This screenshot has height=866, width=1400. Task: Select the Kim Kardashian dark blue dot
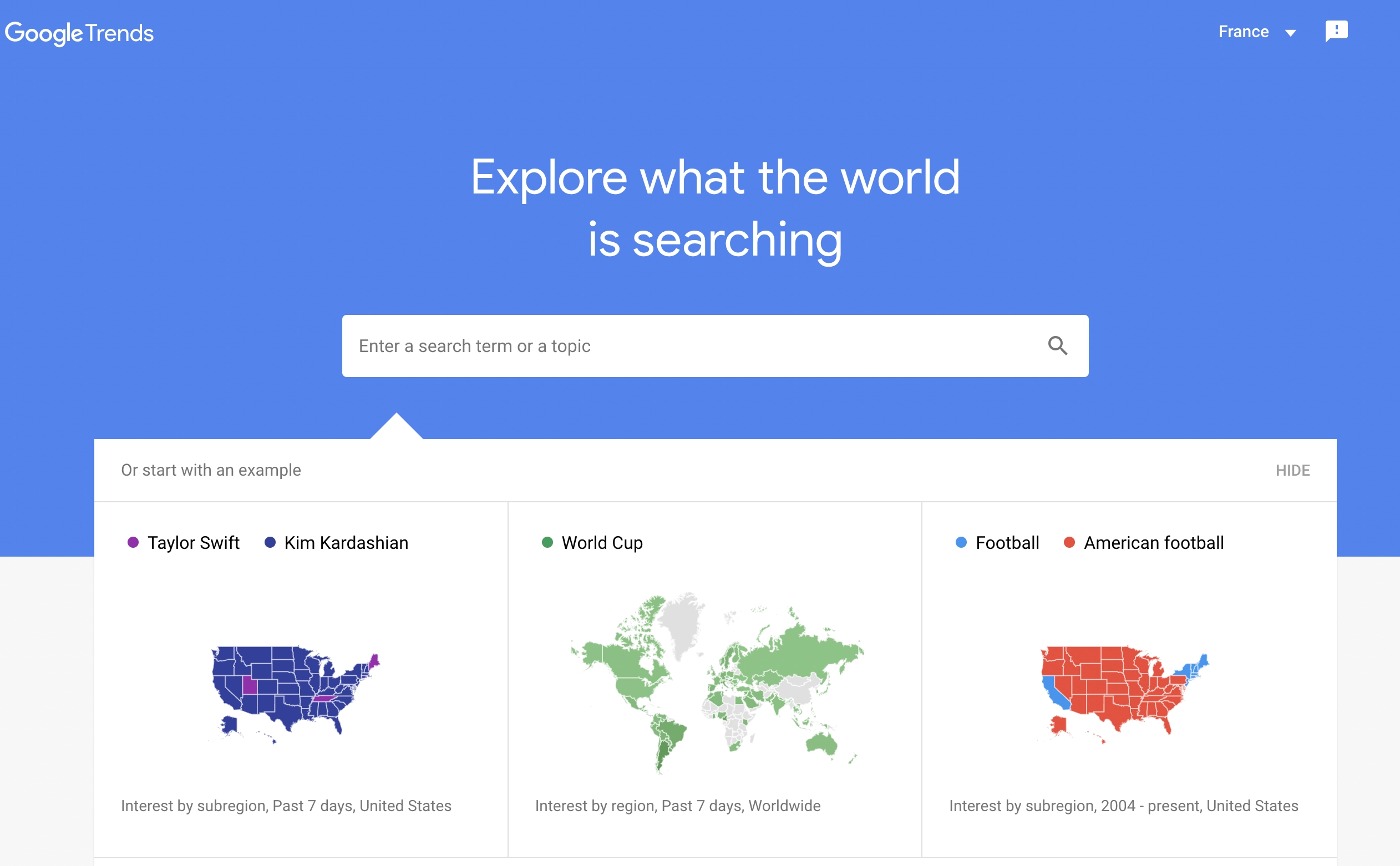point(270,542)
